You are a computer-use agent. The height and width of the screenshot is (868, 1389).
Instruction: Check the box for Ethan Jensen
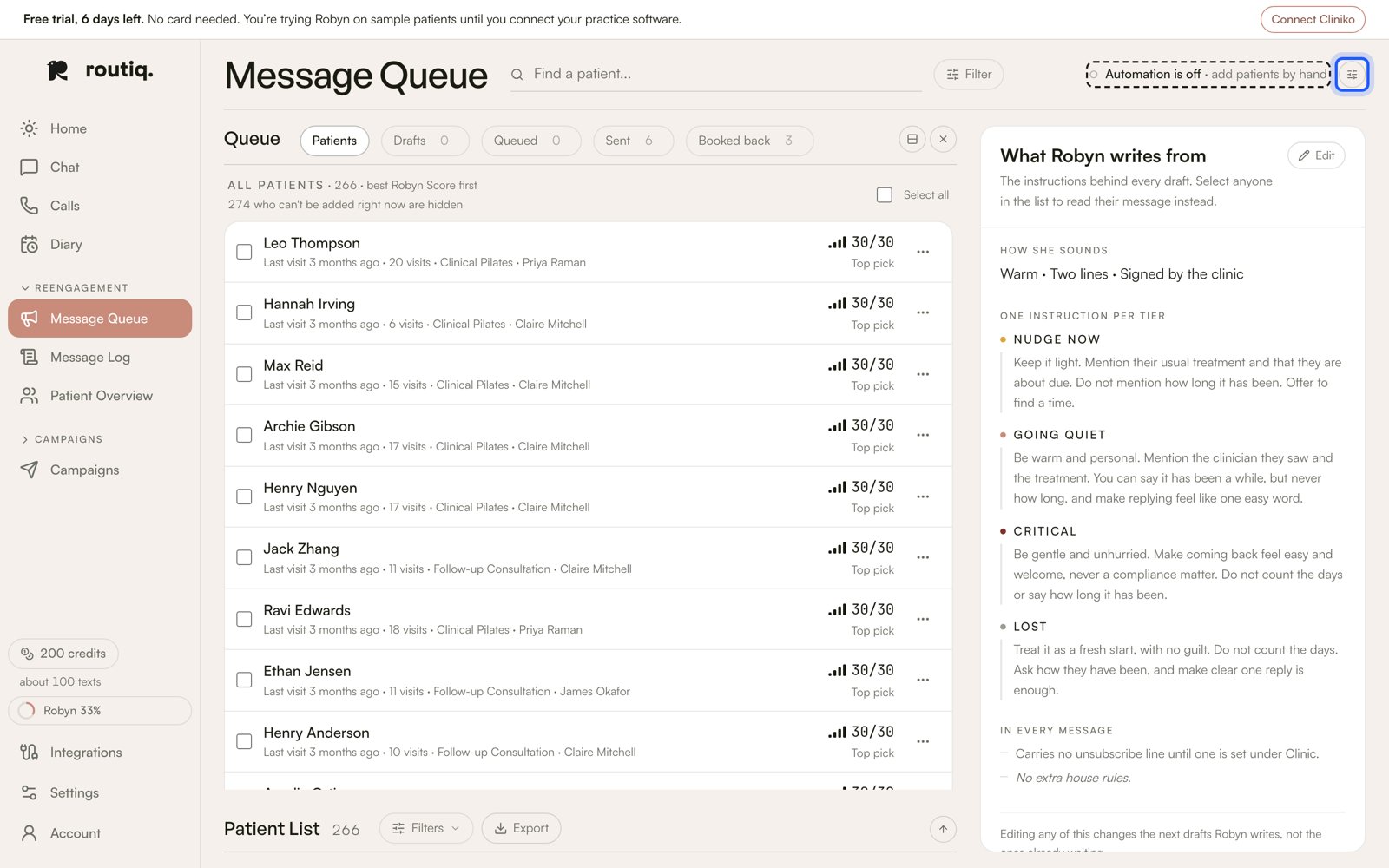(x=244, y=680)
